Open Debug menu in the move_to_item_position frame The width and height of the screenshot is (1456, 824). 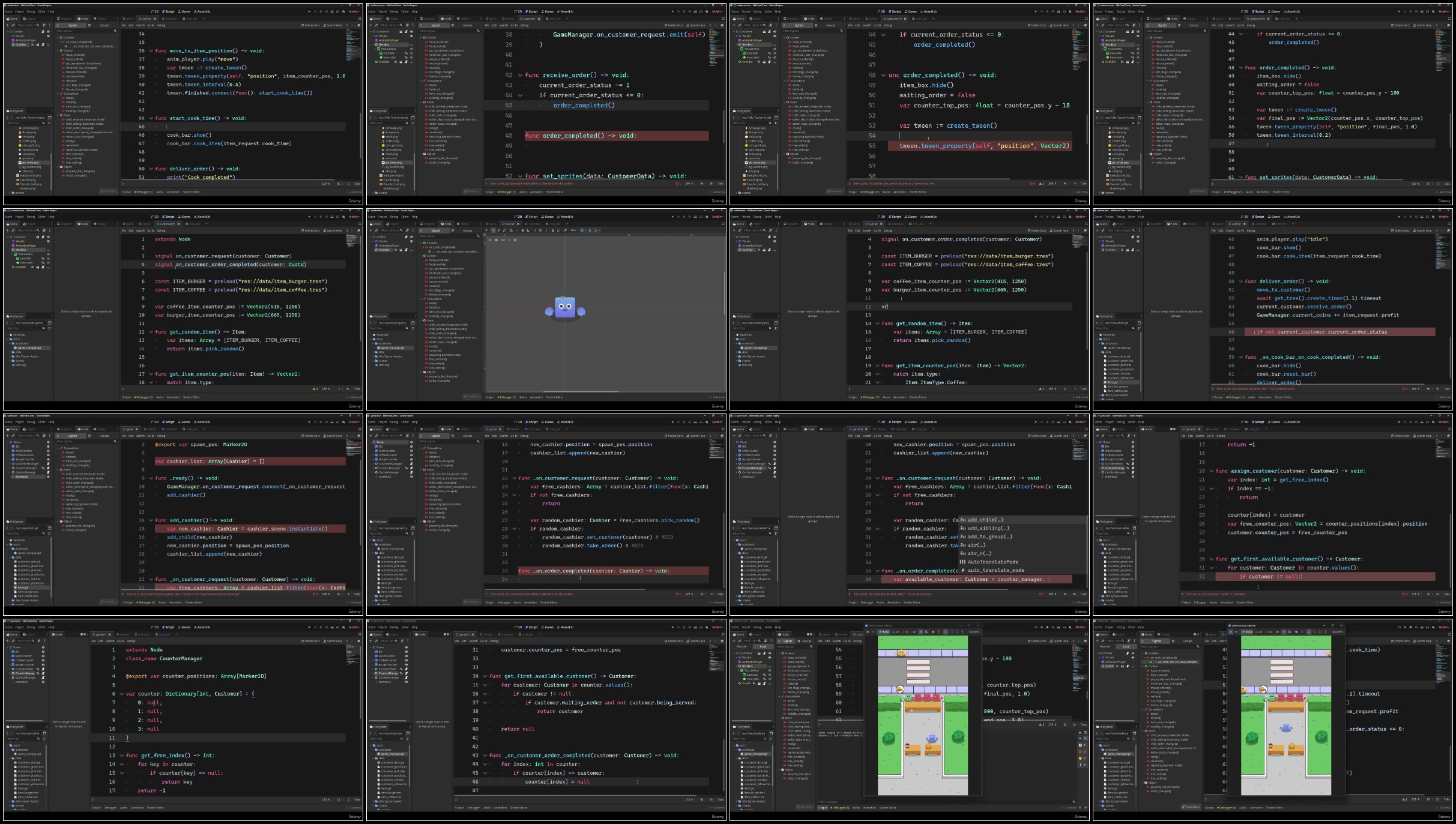(x=31, y=11)
